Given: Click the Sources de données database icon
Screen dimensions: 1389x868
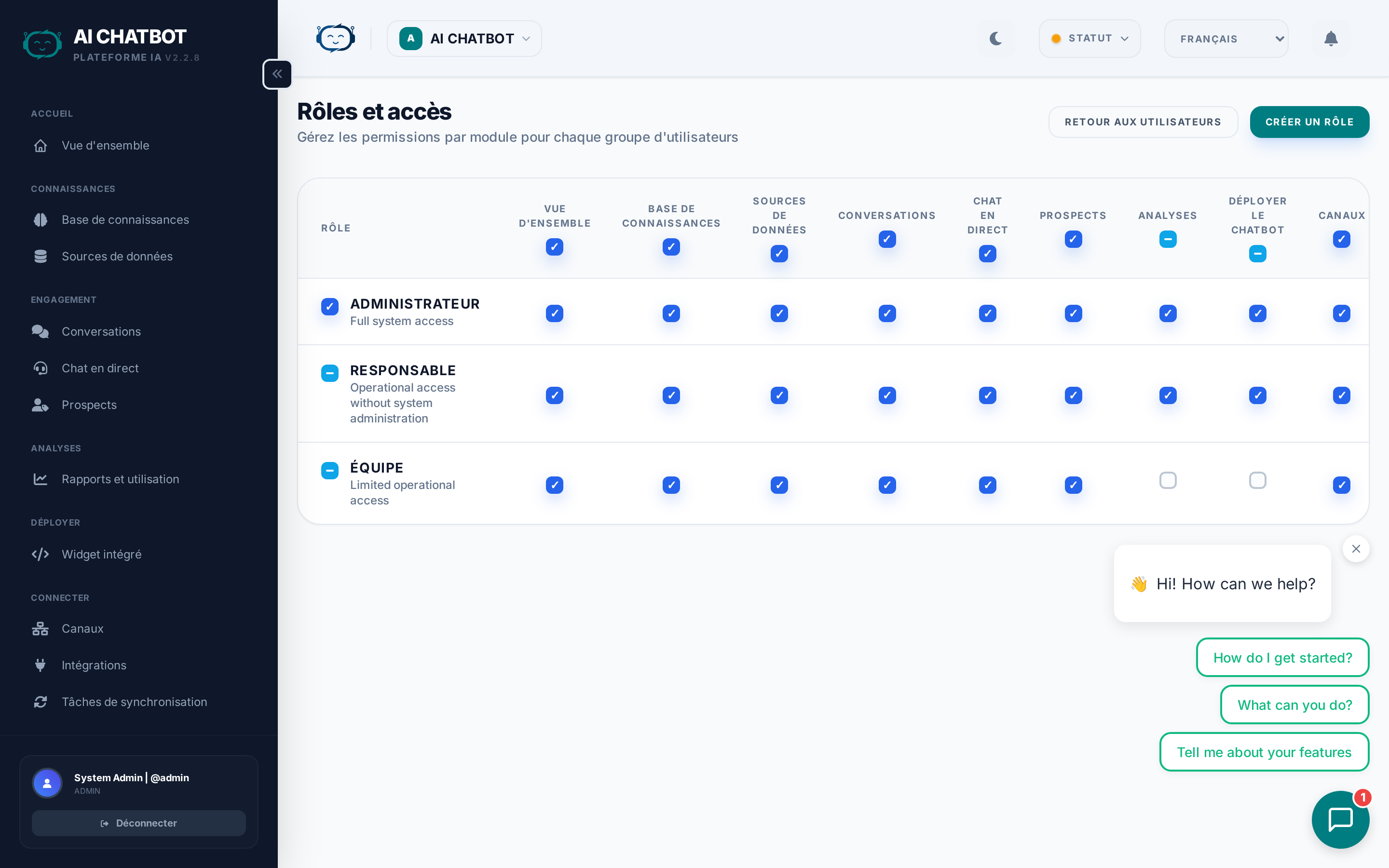Looking at the screenshot, I should coord(40,257).
